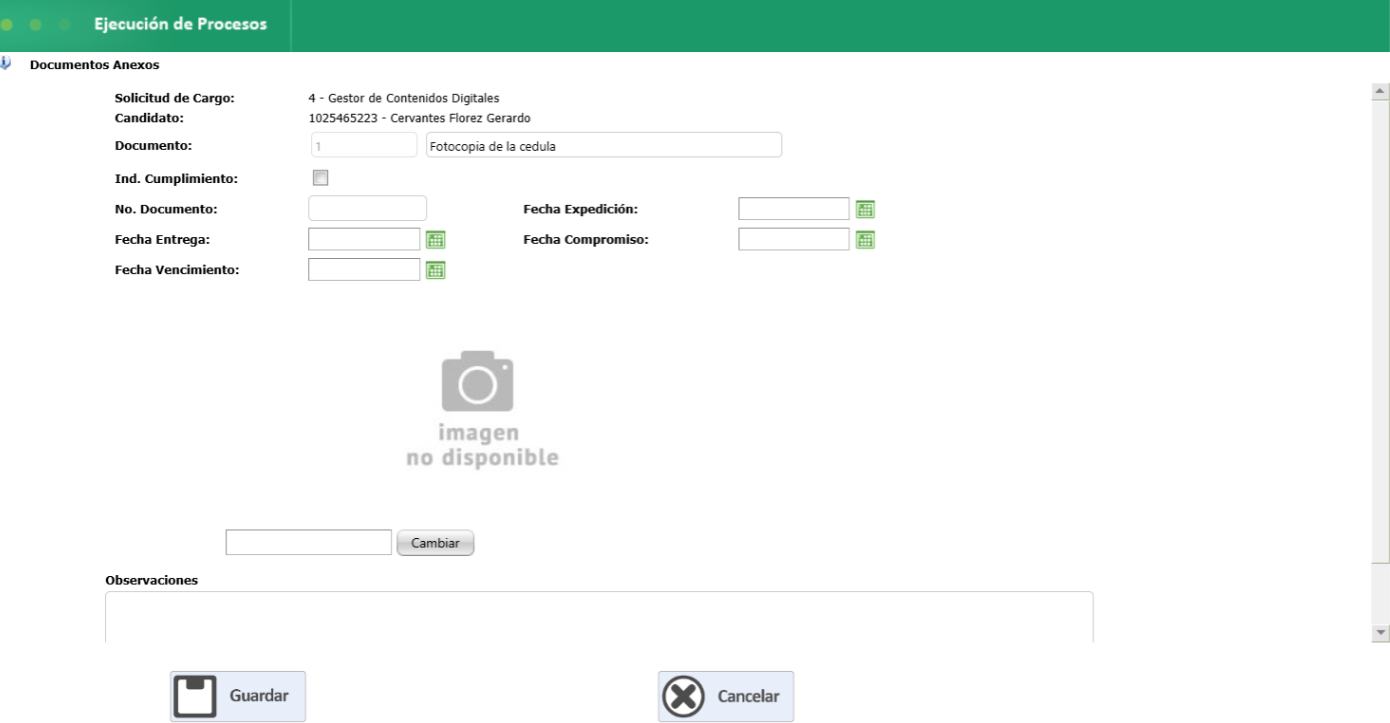Click '4 - Gestor de Contenidos Digitales' text
Viewport: 1390px width, 723px height.
tap(404, 98)
